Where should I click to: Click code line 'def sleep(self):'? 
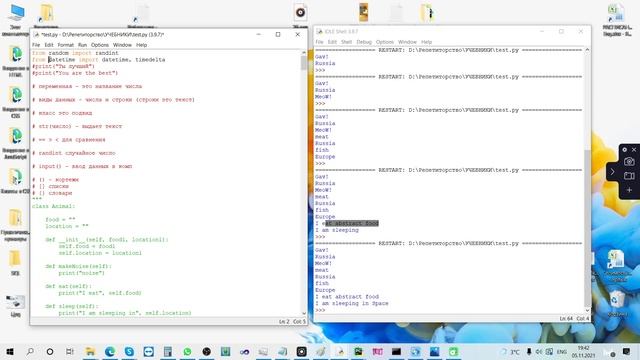72,306
